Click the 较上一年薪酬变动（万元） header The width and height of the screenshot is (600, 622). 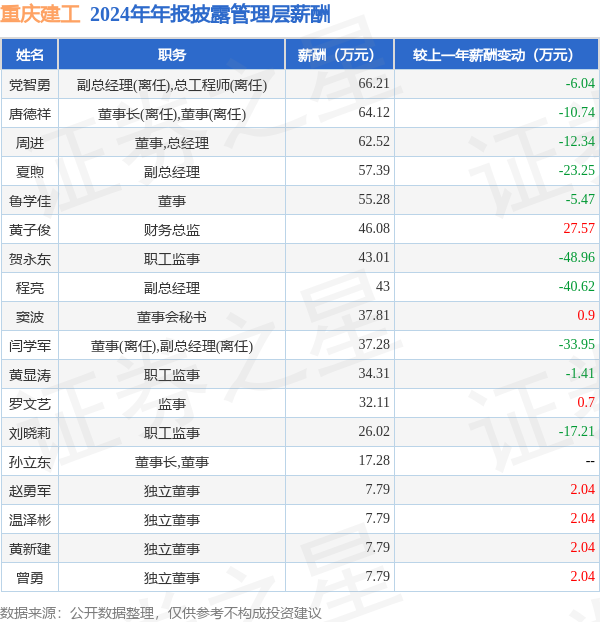click(x=496, y=54)
